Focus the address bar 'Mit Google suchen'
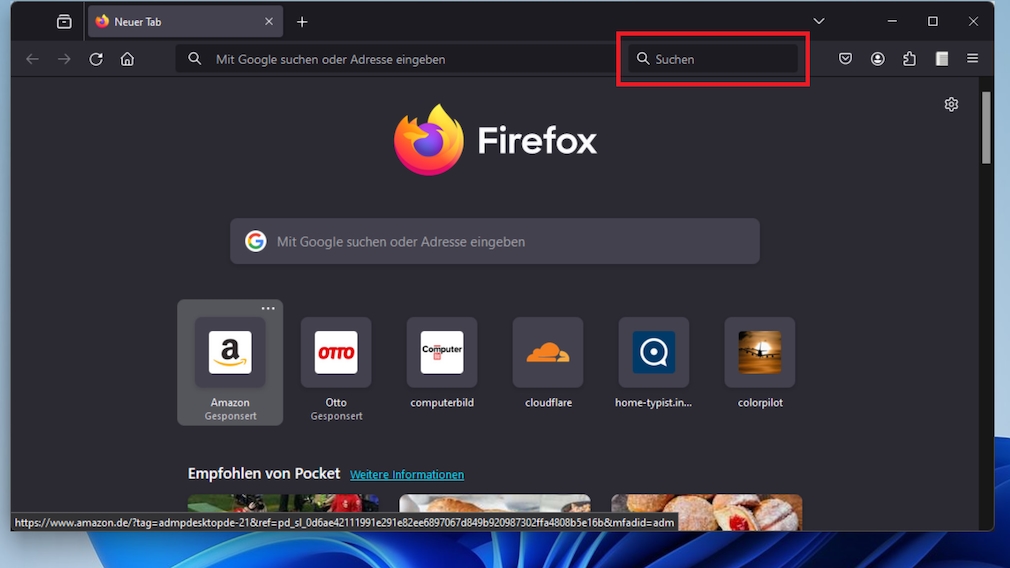Viewport: 1010px width, 568px height. pyautogui.click(x=396, y=59)
